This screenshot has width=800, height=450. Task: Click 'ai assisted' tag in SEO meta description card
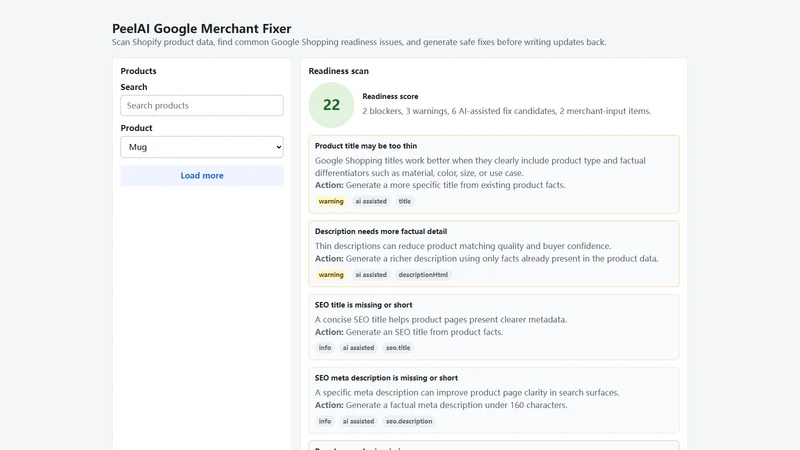coord(358,421)
